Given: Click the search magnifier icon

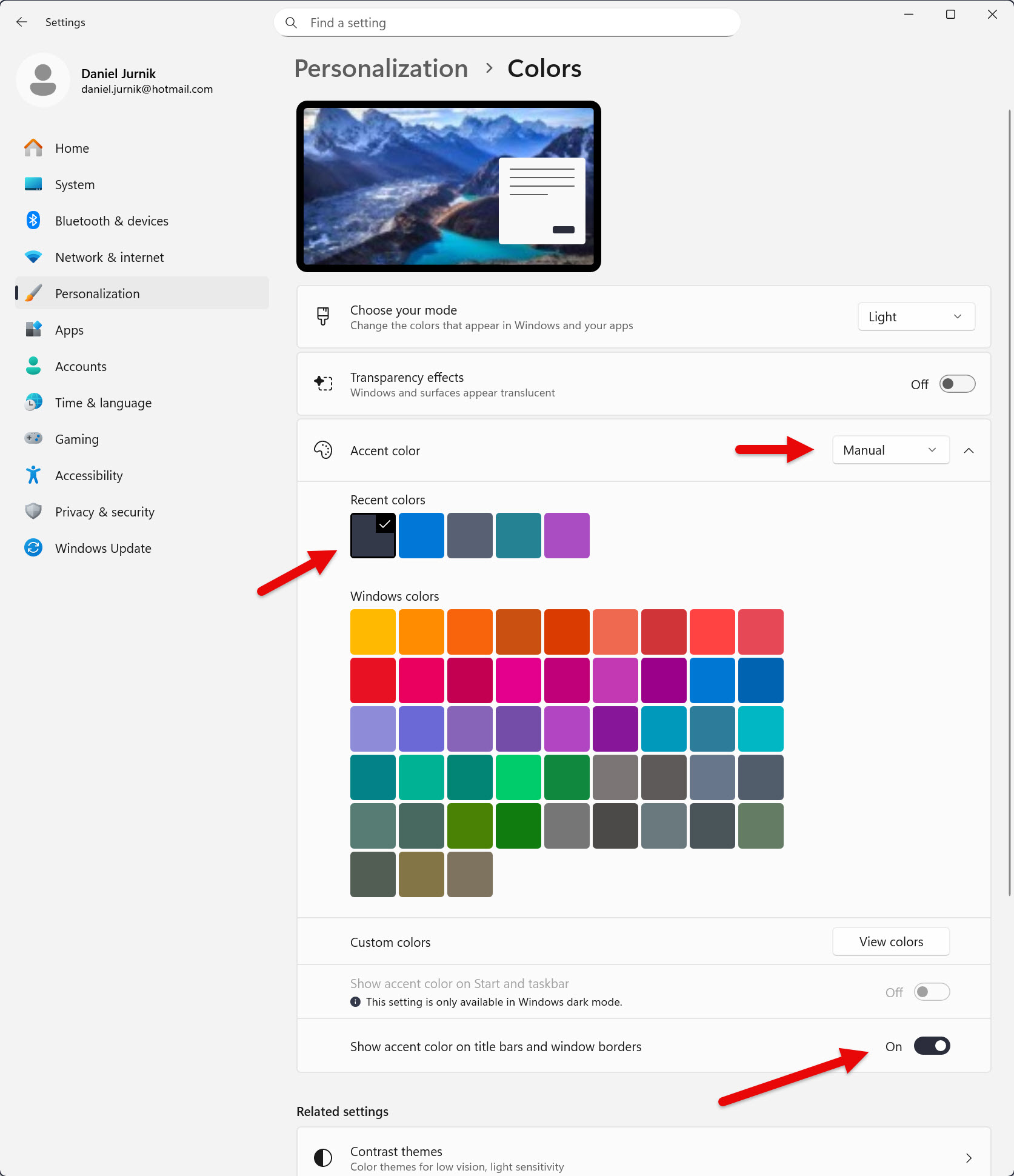Looking at the screenshot, I should pyautogui.click(x=291, y=23).
